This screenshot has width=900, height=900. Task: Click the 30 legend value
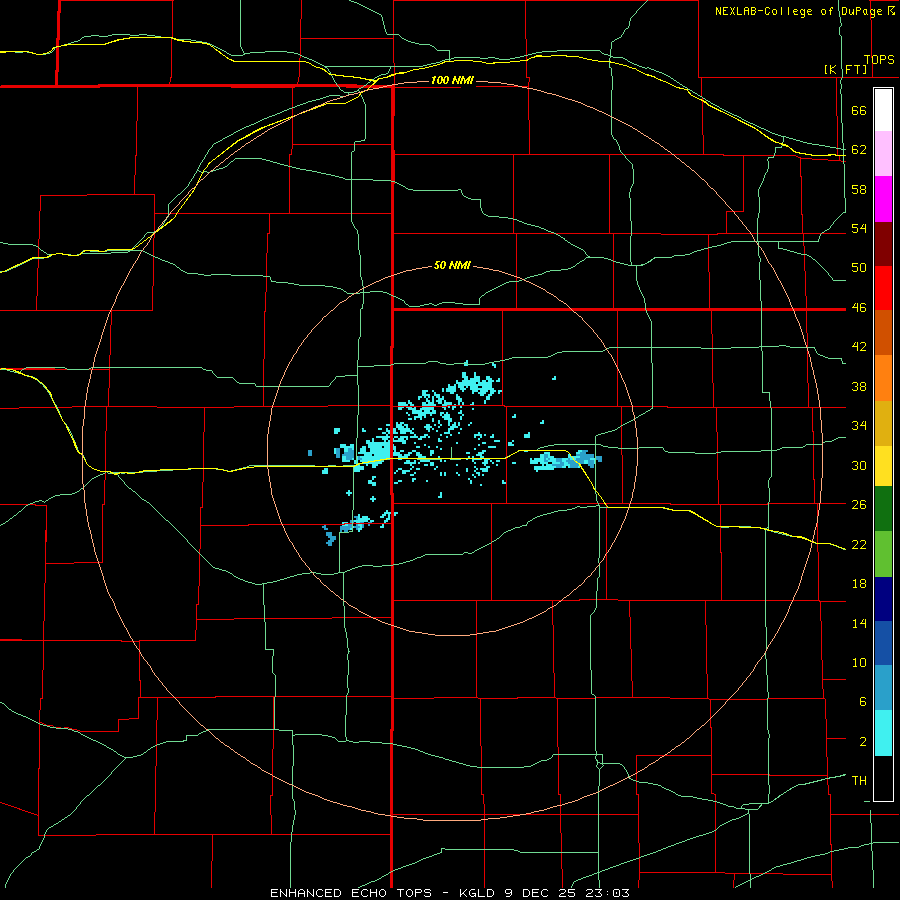(x=859, y=465)
